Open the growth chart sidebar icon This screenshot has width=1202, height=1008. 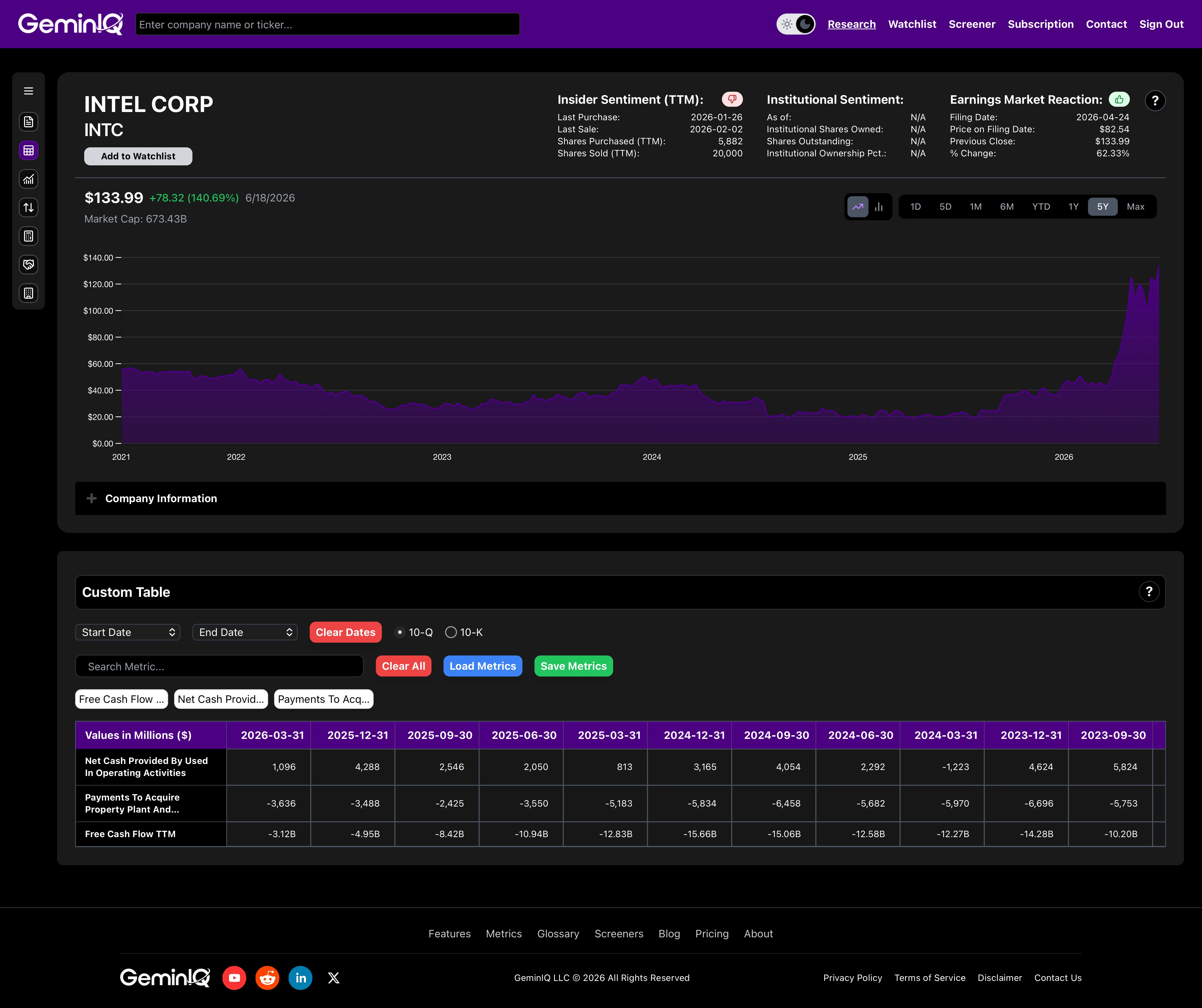(28, 179)
